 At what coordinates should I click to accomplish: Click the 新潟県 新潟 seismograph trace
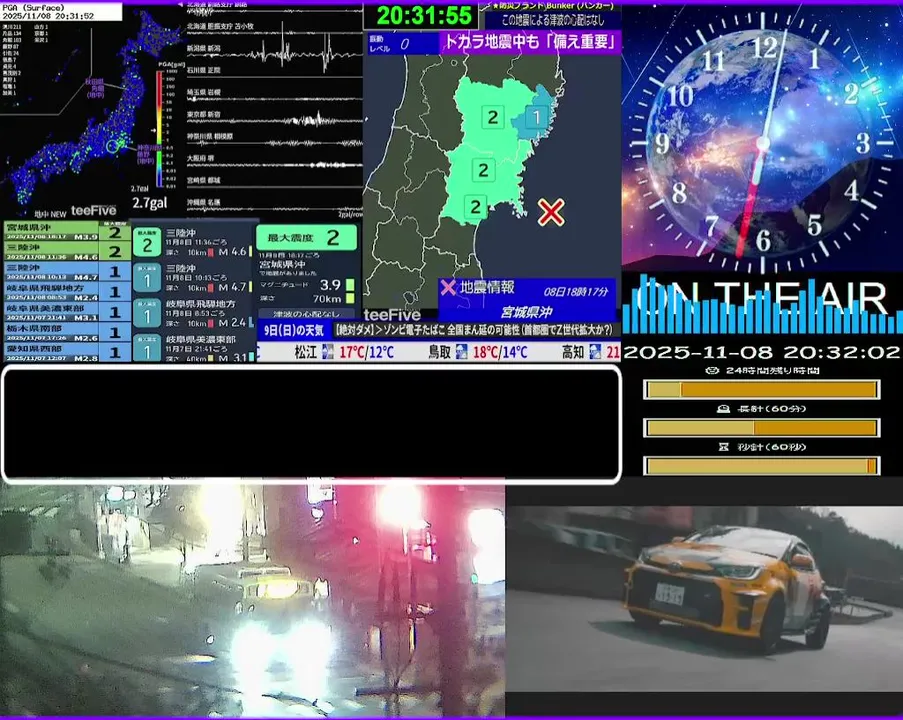(x=274, y=55)
